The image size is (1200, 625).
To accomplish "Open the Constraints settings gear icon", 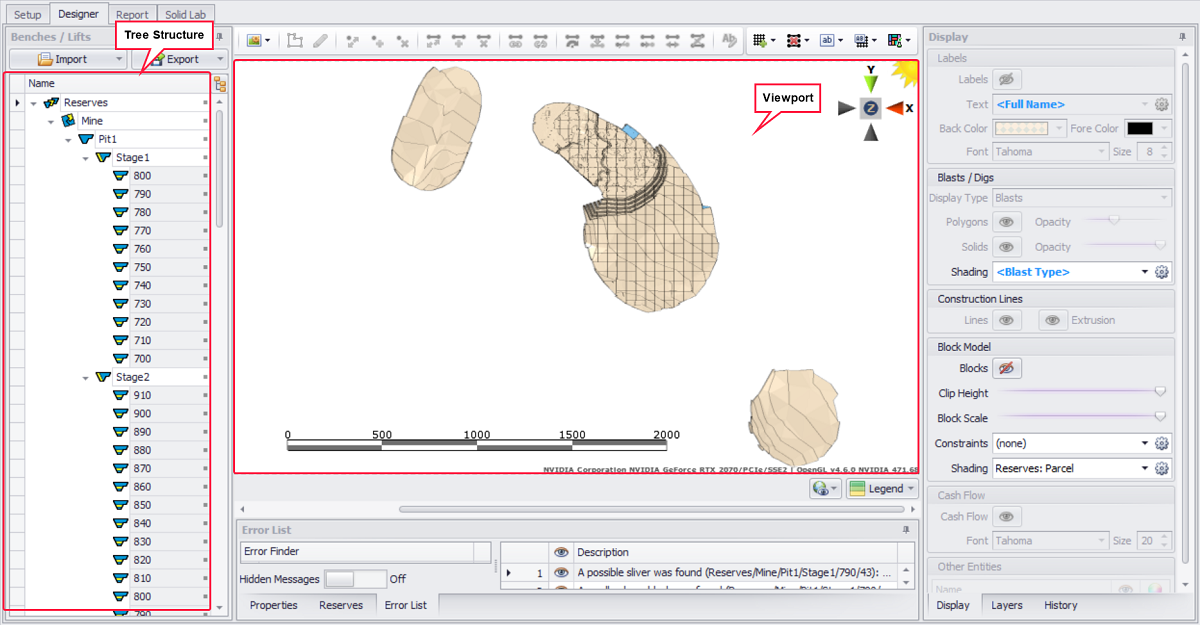I will click(x=1161, y=443).
